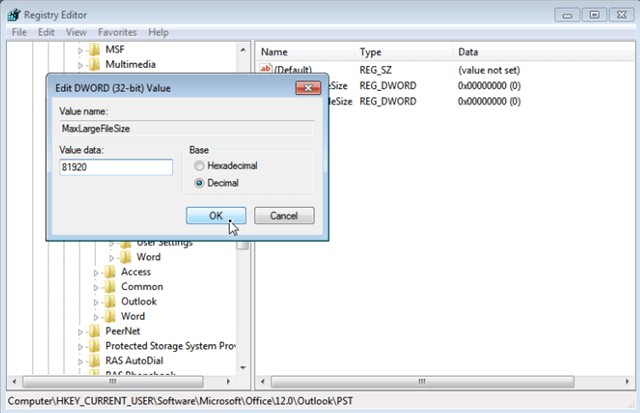Select the RAS AutoDial tree label
The height and width of the screenshot is (413, 640).
pyautogui.click(x=134, y=361)
